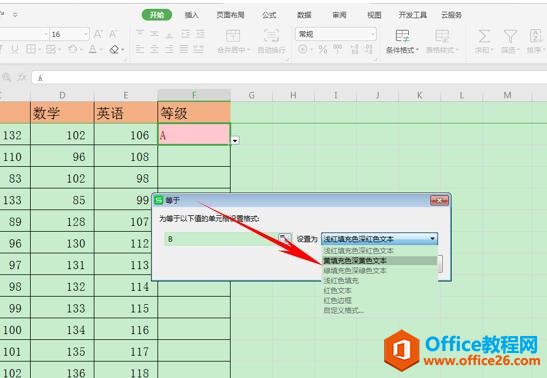Open the 表格样式 table style menu
This screenshot has width=547, height=378.
pyautogui.click(x=442, y=41)
